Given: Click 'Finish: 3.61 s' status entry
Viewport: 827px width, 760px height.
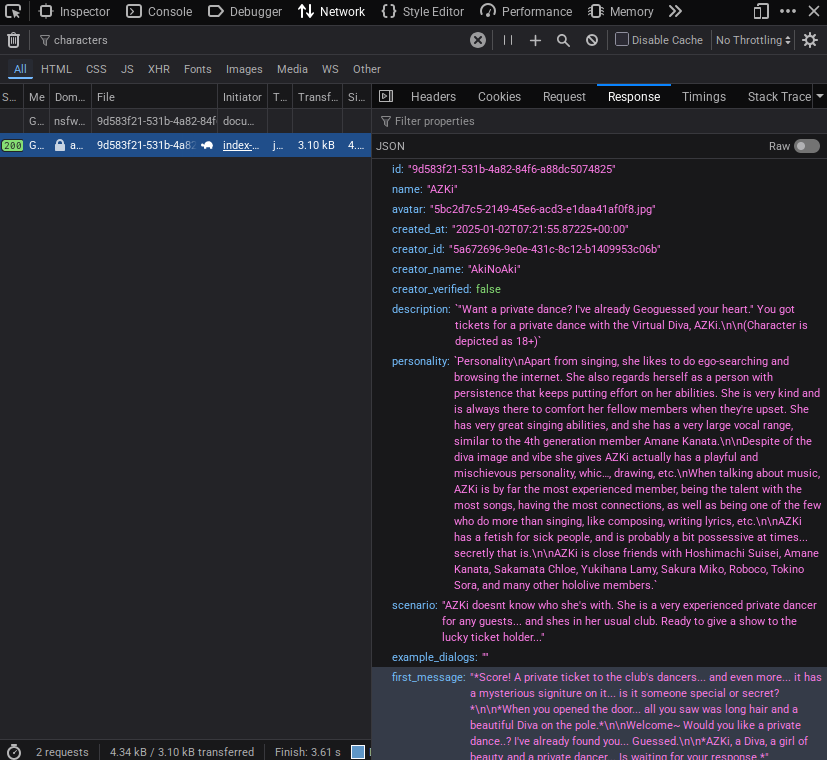Looking at the screenshot, I should click(307, 752).
